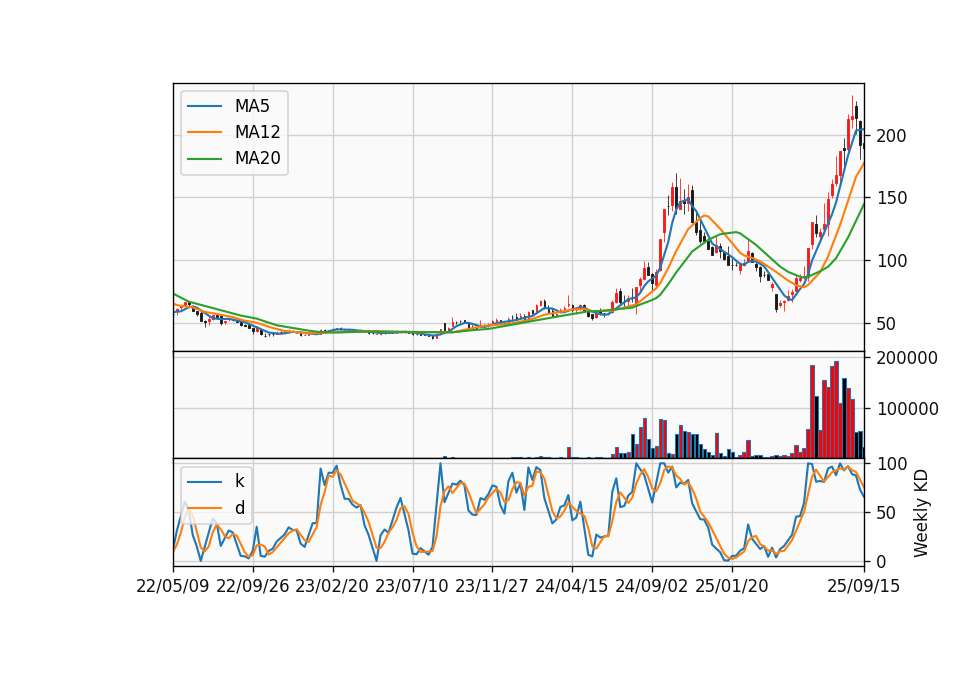Click the d legend label in KD panel
Viewport: 960px width, 690px height.
239,508
